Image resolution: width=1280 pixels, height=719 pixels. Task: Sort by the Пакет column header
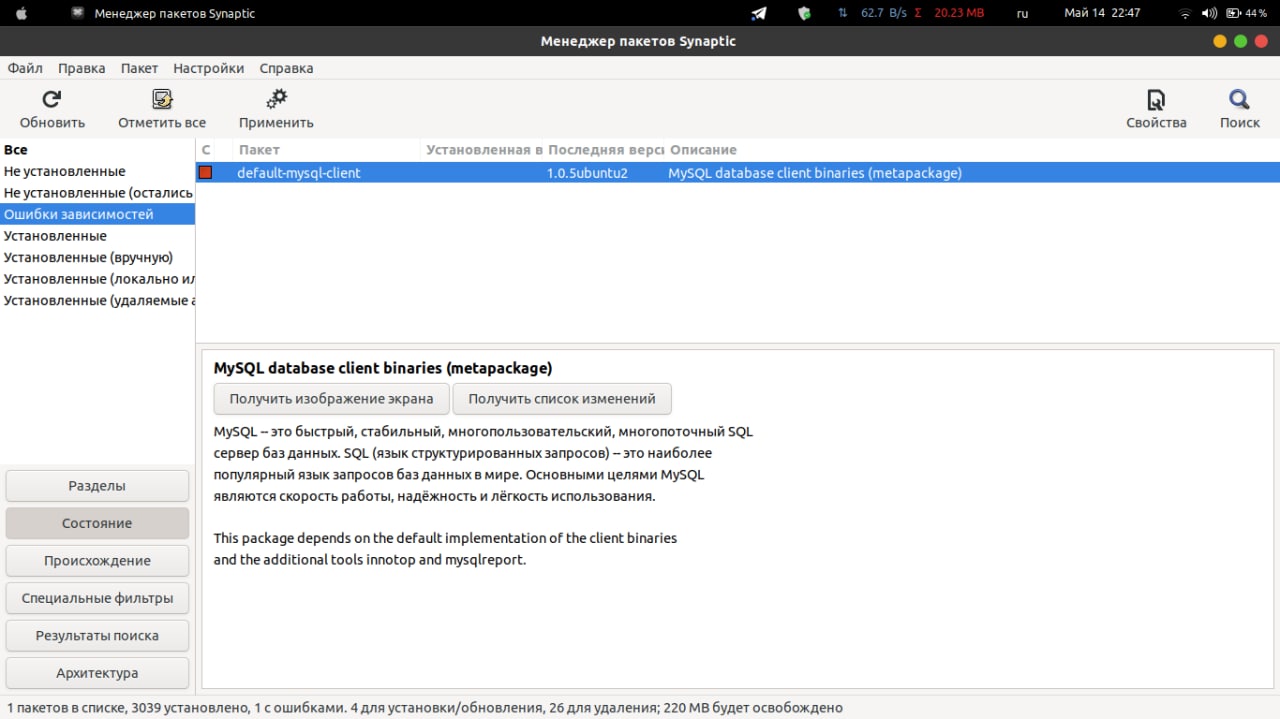[x=326, y=150]
